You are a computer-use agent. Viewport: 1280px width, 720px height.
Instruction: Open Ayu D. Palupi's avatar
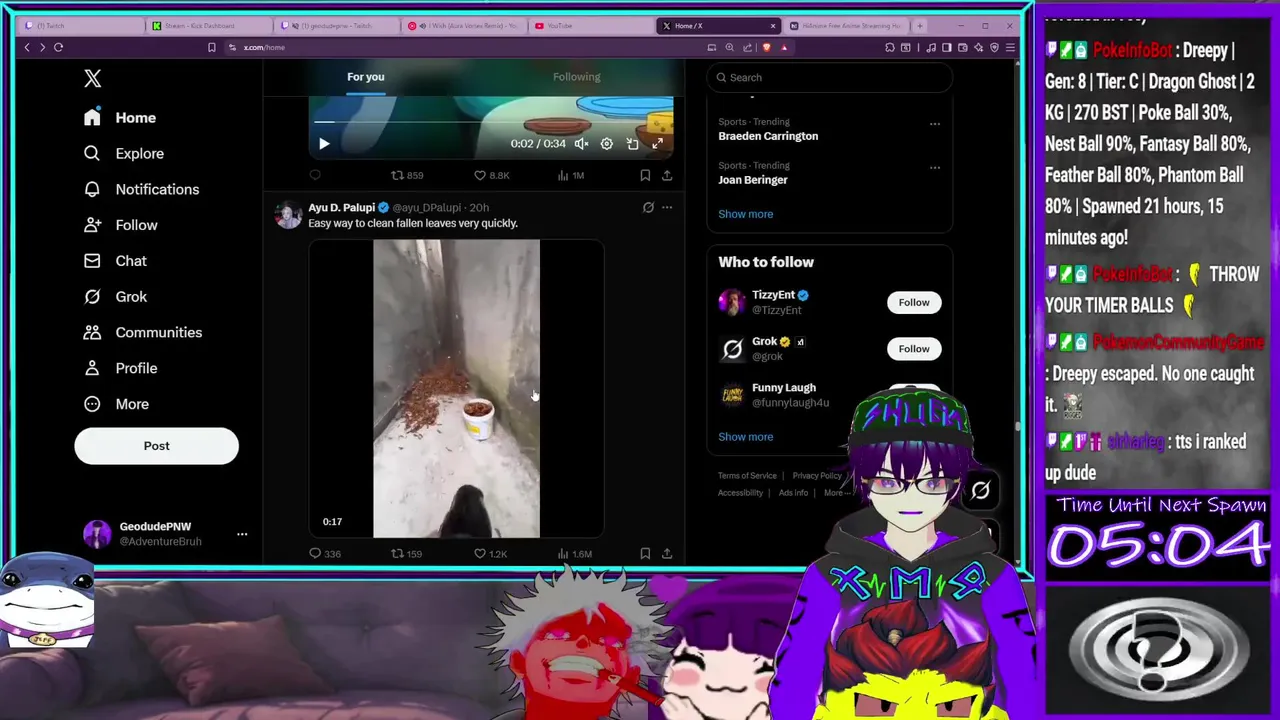coord(288,215)
